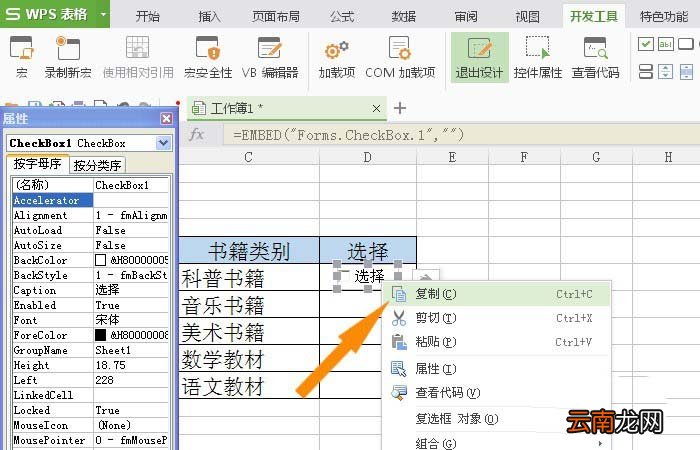Select the Locked property row
Image resolution: width=700 pixels, height=450 pixels.
click(91, 410)
